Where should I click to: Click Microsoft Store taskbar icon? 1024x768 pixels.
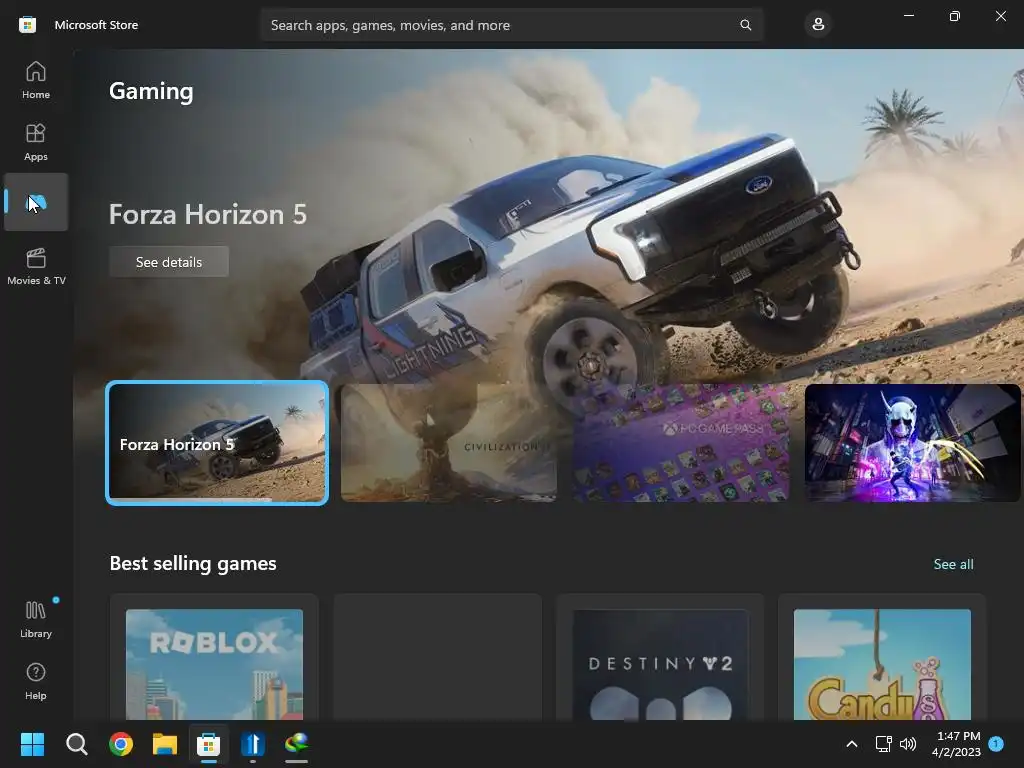click(208, 744)
